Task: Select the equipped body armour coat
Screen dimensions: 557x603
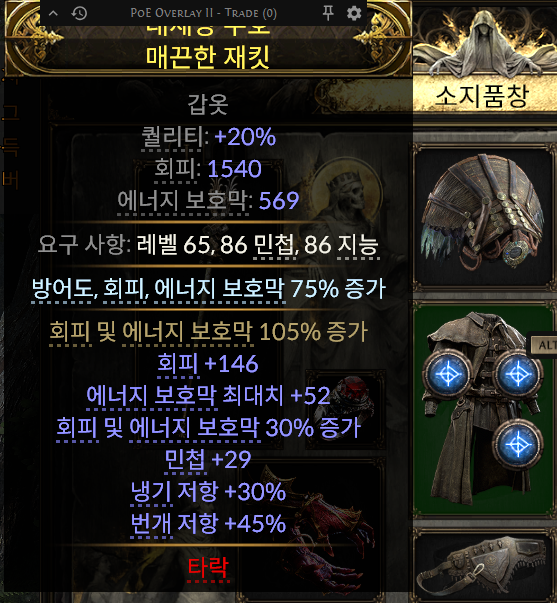Action: click(484, 408)
